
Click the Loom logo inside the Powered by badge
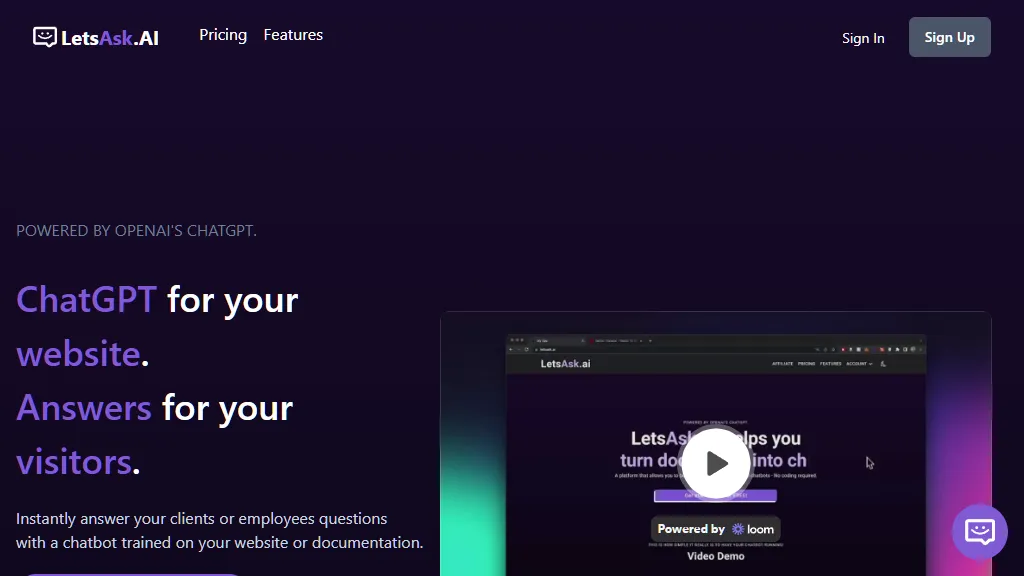(738, 529)
